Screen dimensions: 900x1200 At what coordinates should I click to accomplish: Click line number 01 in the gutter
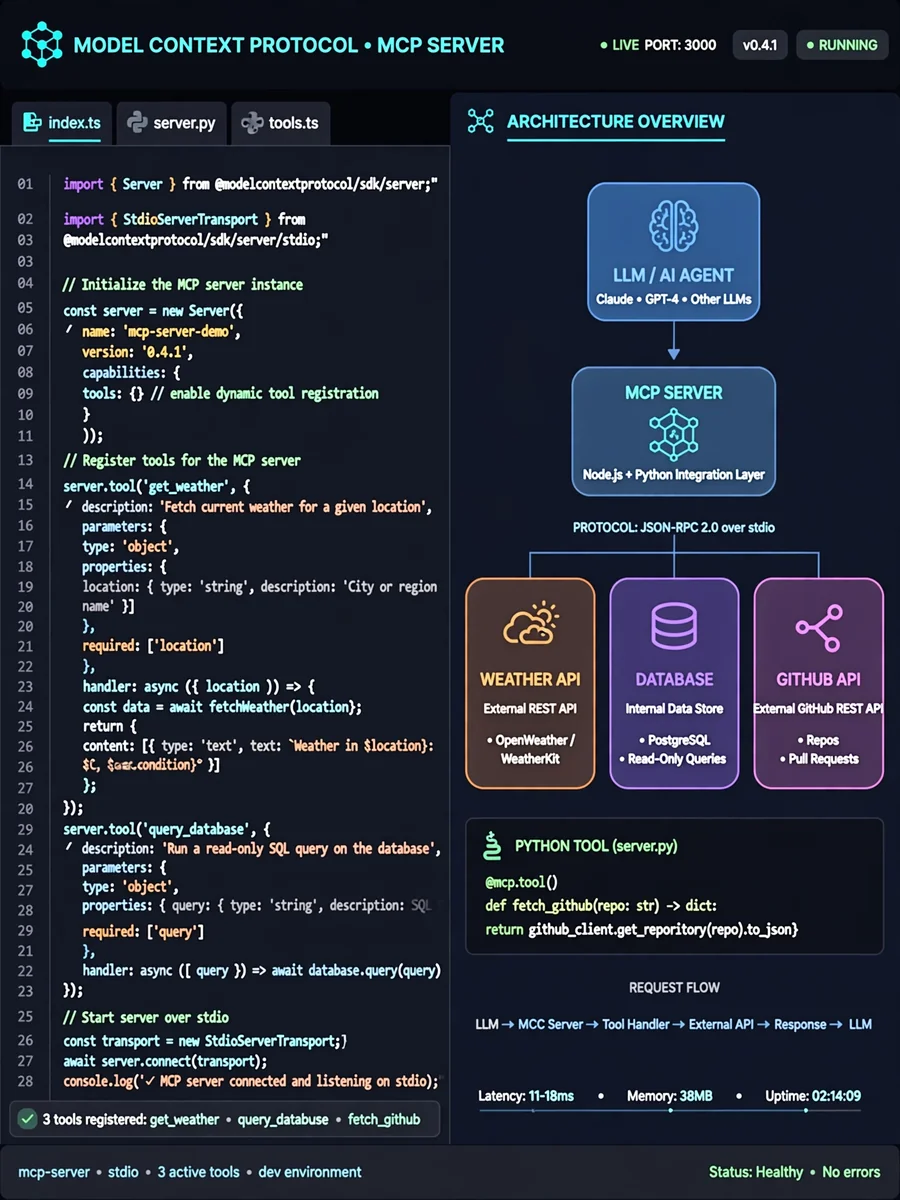click(25, 184)
